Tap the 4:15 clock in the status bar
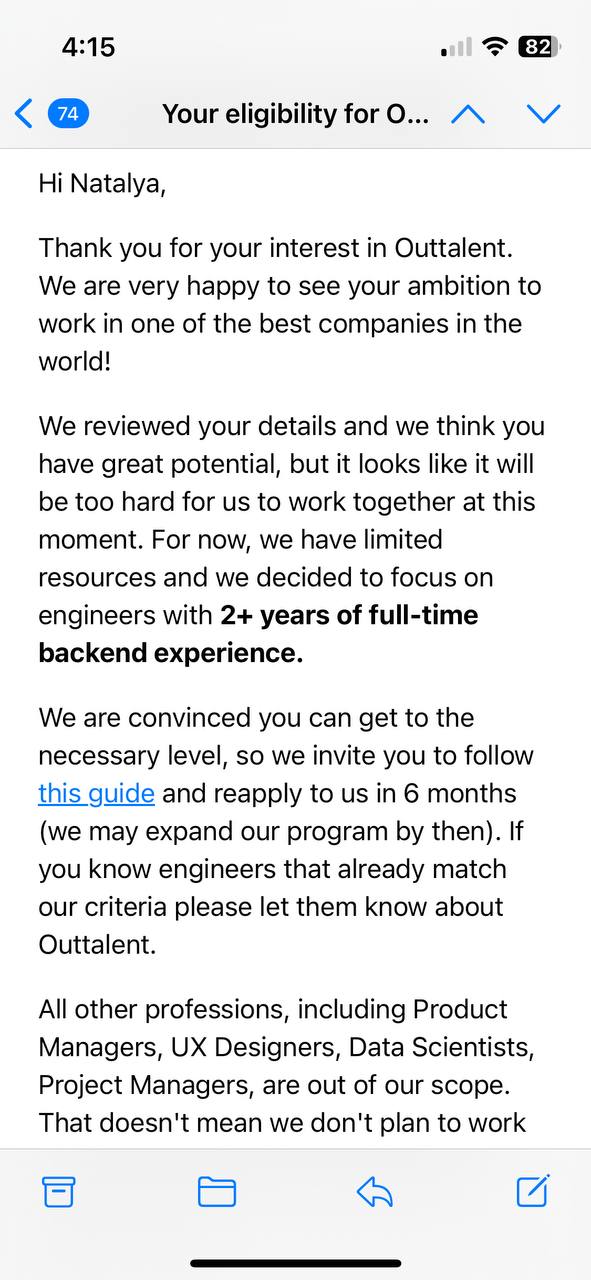This screenshot has height=1280, width=591. pos(88,47)
